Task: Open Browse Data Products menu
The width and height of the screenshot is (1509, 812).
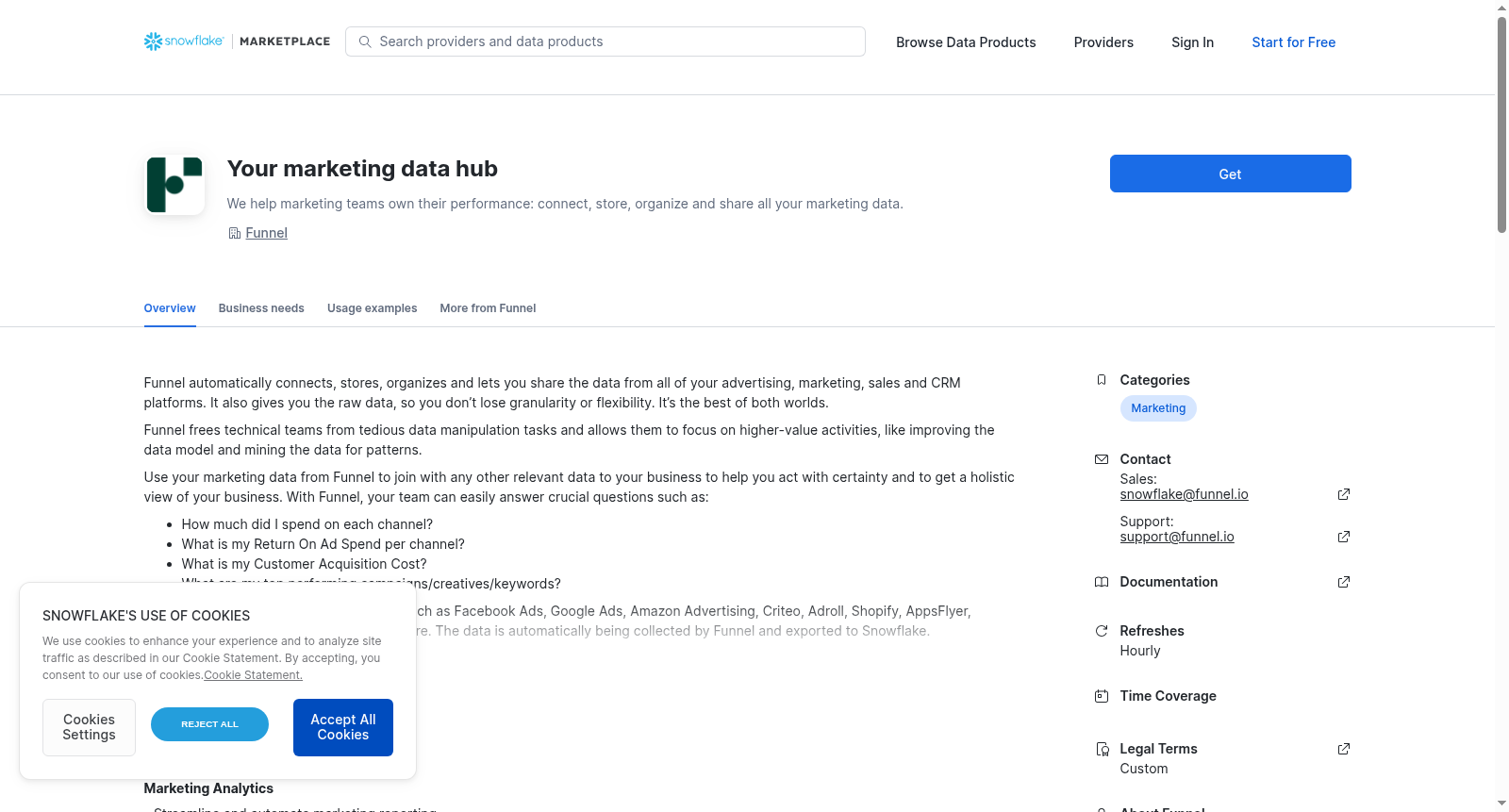Action: click(966, 42)
